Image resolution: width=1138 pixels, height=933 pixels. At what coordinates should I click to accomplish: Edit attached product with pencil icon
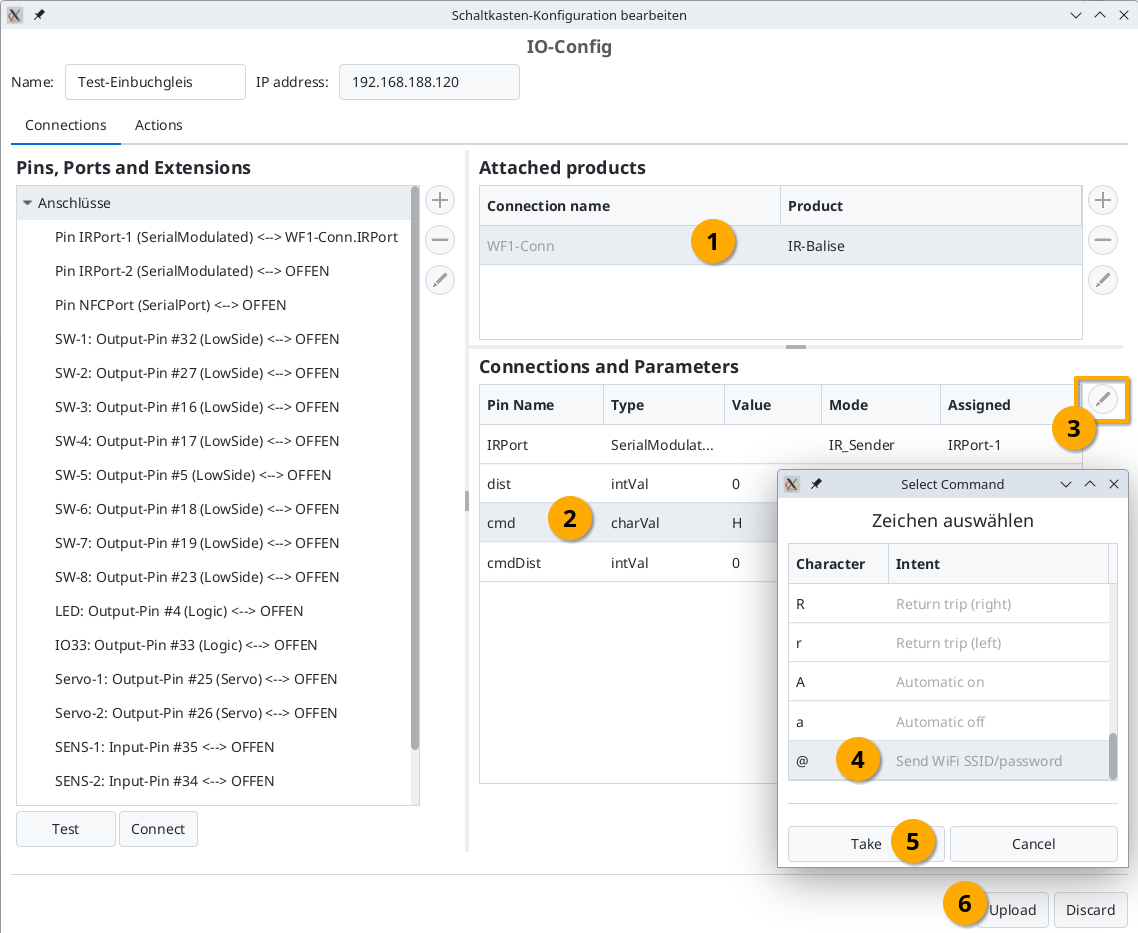click(x=1102, y=280)
